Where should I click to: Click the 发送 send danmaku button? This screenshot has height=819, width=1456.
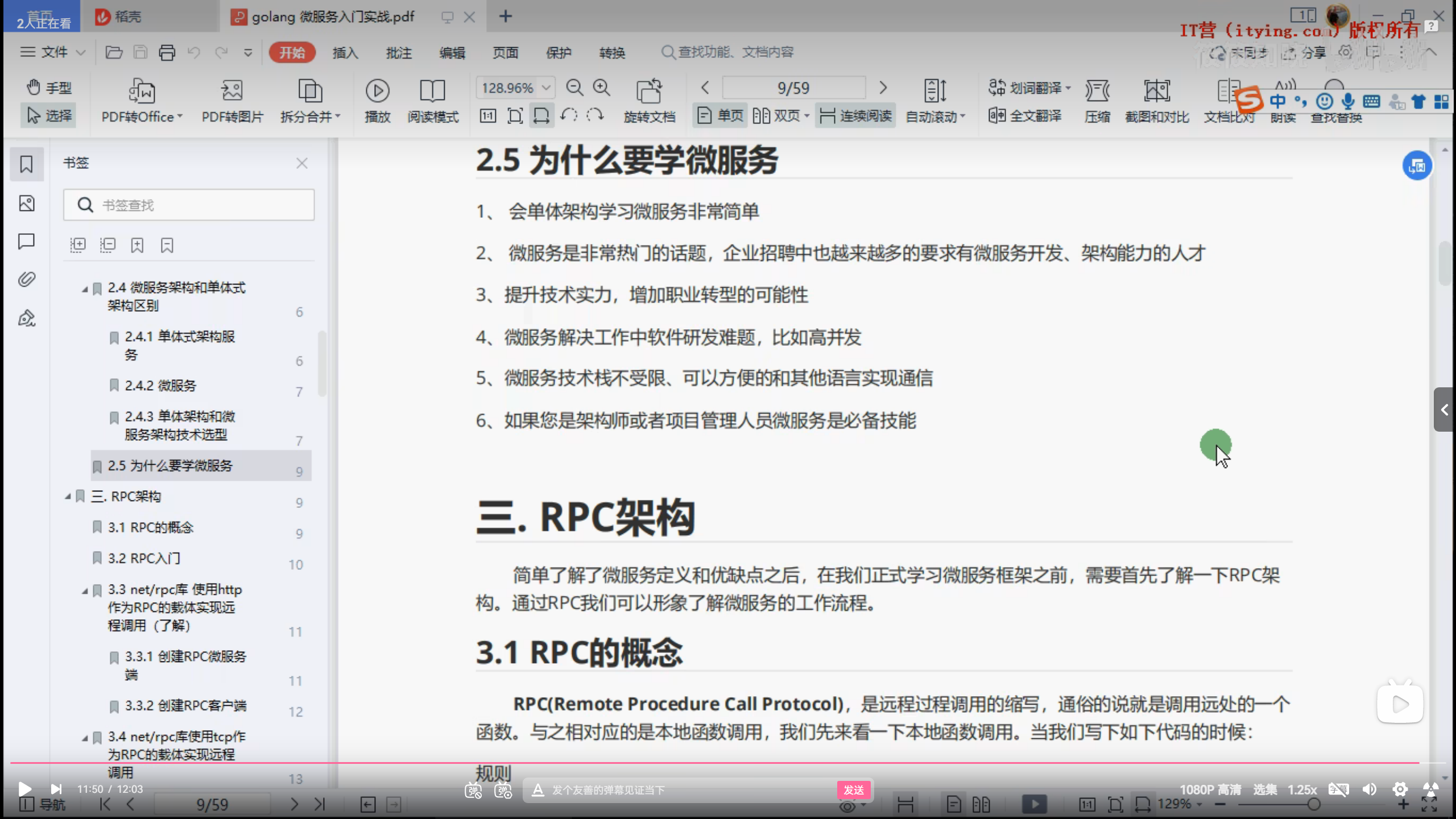coord(854,790)
